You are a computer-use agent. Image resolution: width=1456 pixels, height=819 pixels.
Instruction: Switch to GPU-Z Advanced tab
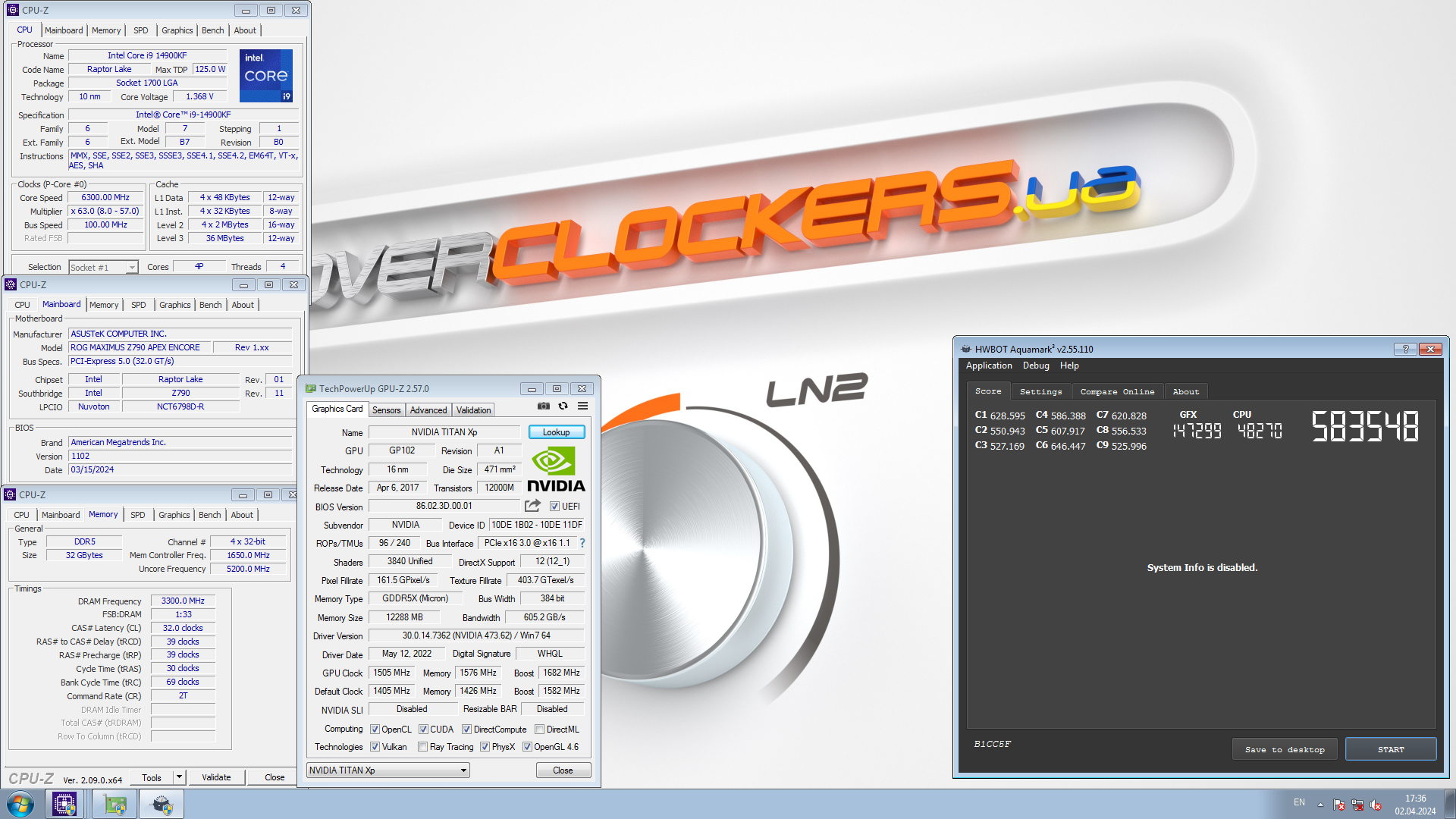point(428,410)
